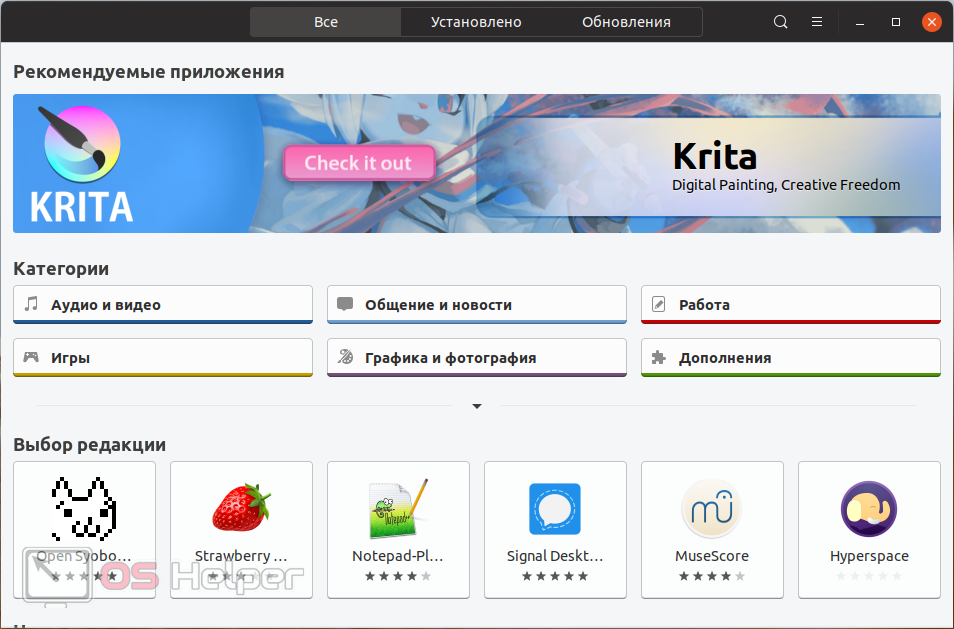The height and width of the screenshot is (629, 954).
Task: Open the search magnifier icon
Action: point(781,22)
